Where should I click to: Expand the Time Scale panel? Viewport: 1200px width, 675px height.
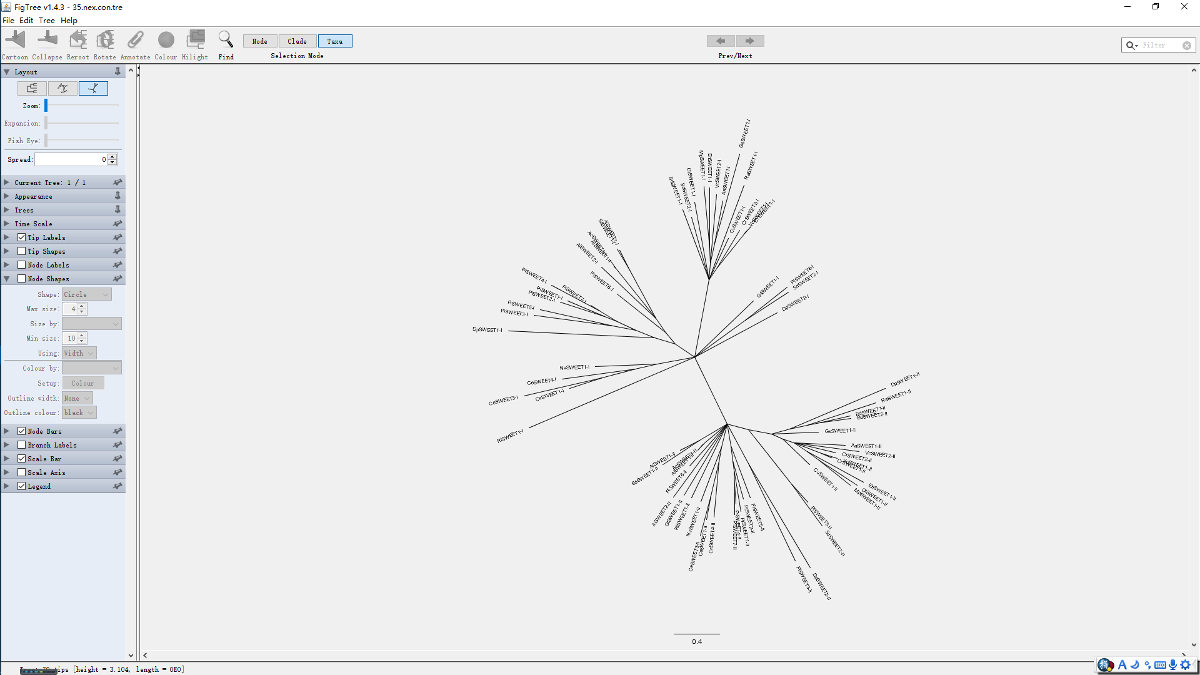click(x=8, y=224)
